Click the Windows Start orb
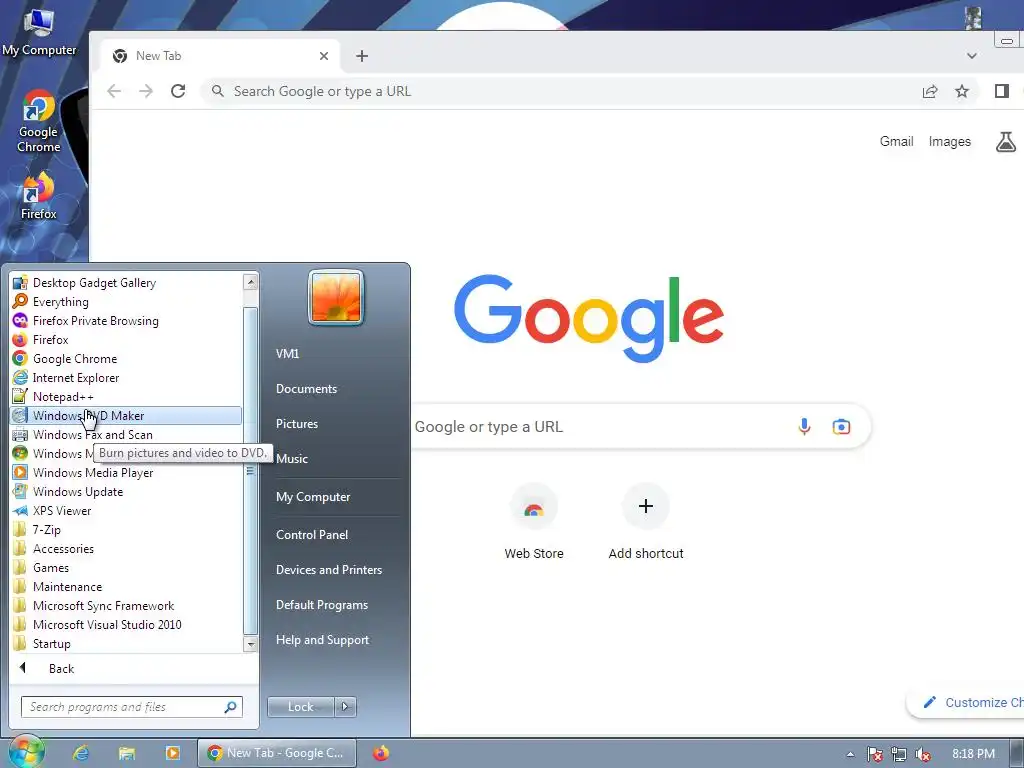Image resolution: width=1024 pixels, height=768 pixels. coord(25,752)
